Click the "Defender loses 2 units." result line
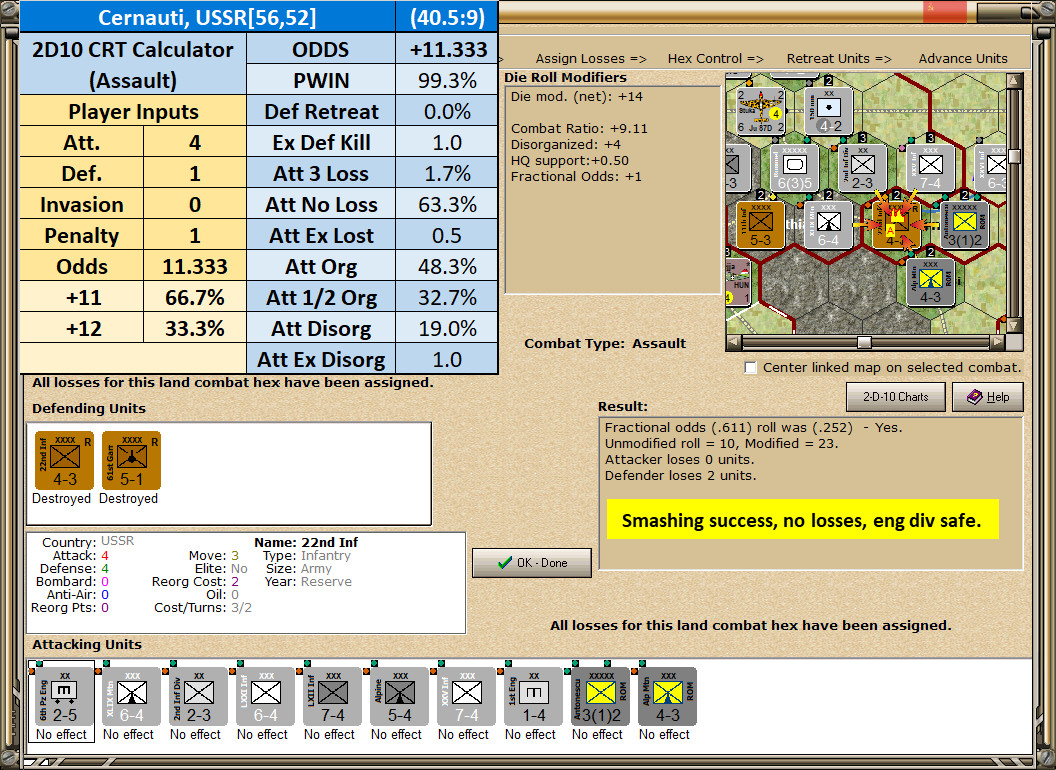The height and width of the screenshot is (770, 1056). (680, 476)
